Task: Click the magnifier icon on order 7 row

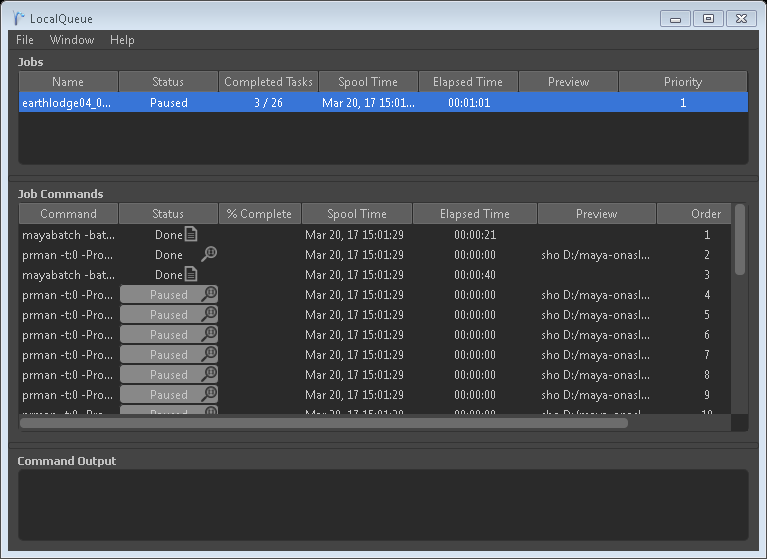Action: [209, 354]
